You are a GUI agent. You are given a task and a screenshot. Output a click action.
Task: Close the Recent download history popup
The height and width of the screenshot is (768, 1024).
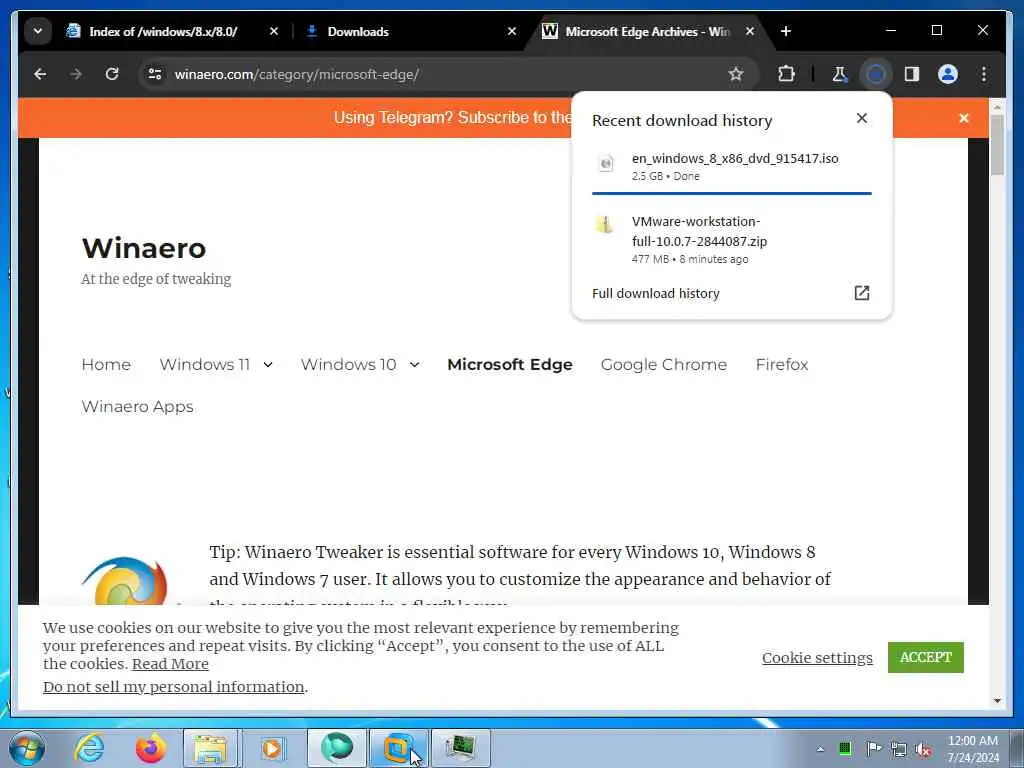[862, 118]
